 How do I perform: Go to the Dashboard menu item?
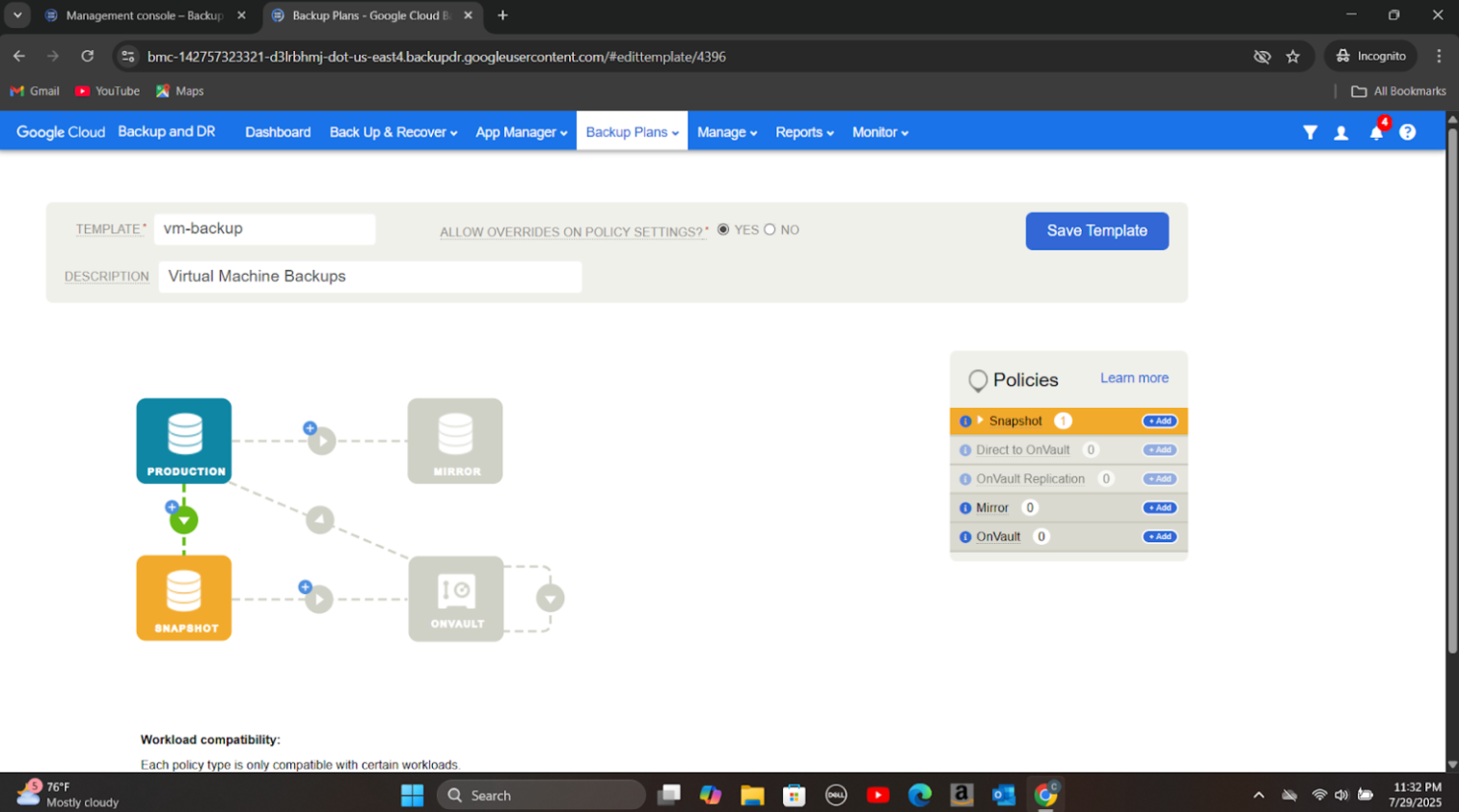pos(278,132)
